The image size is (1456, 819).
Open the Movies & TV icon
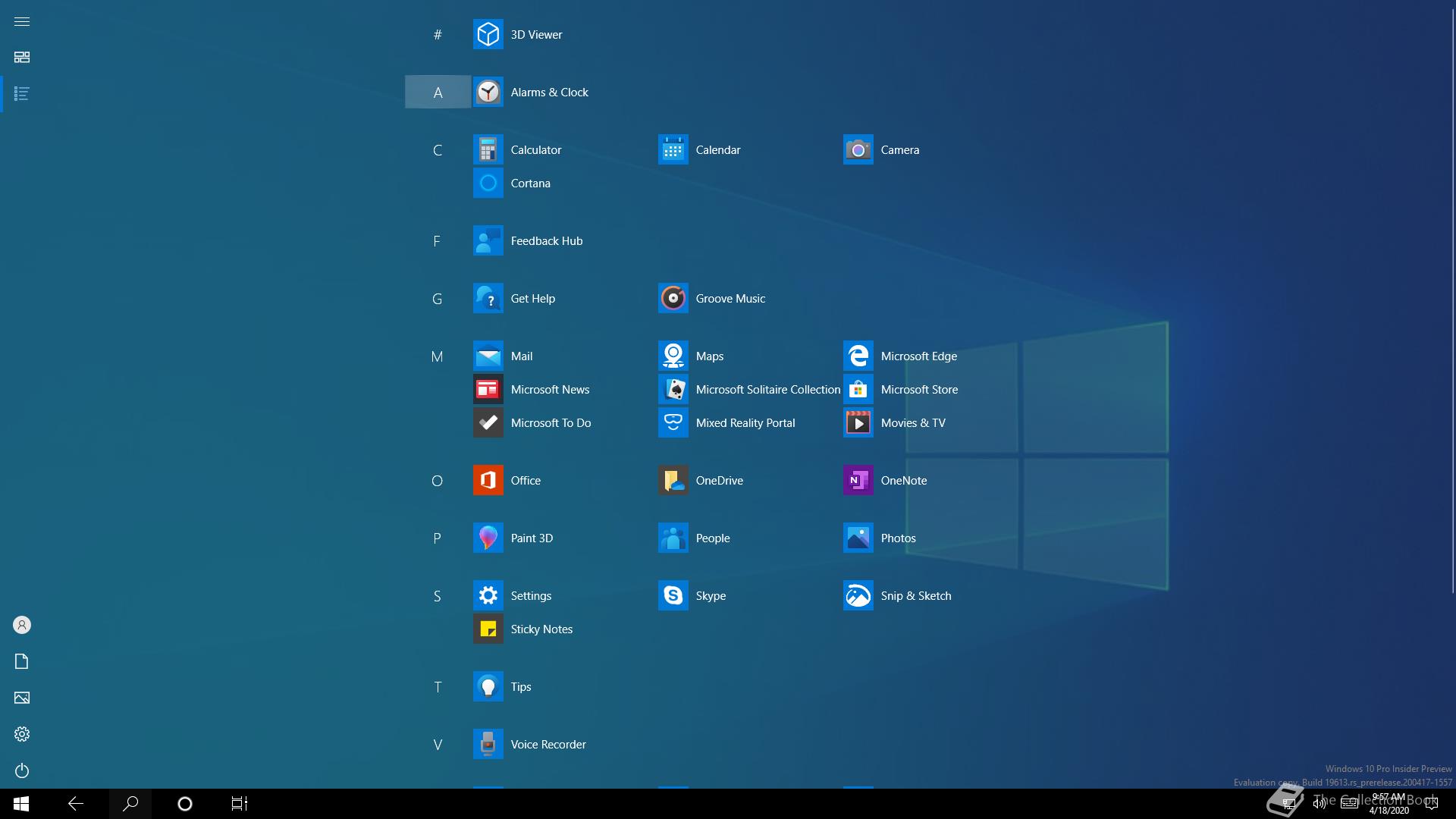[x=858, y=422]
